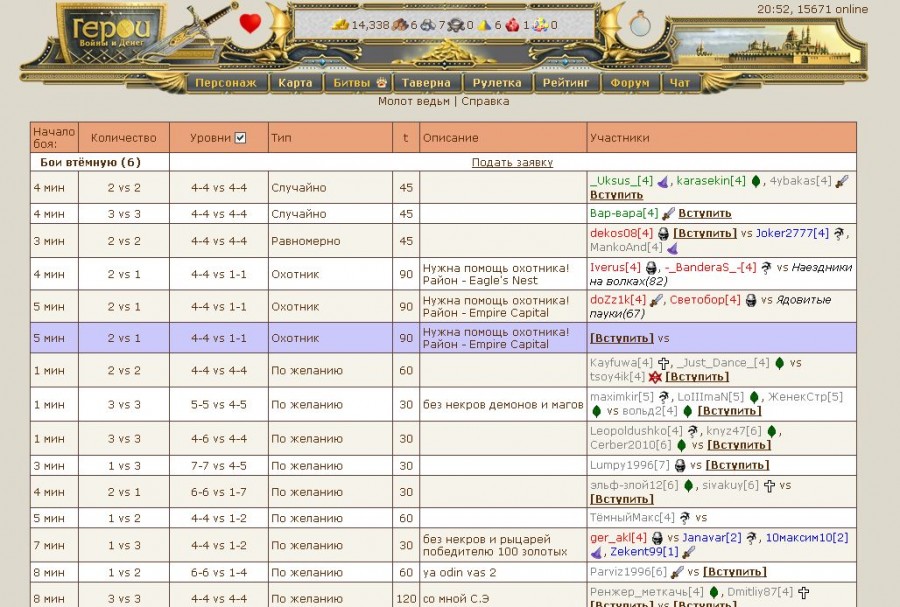Click the sword icon next to Вар-вара
The image size is (900, 607).
click(667, 213)
